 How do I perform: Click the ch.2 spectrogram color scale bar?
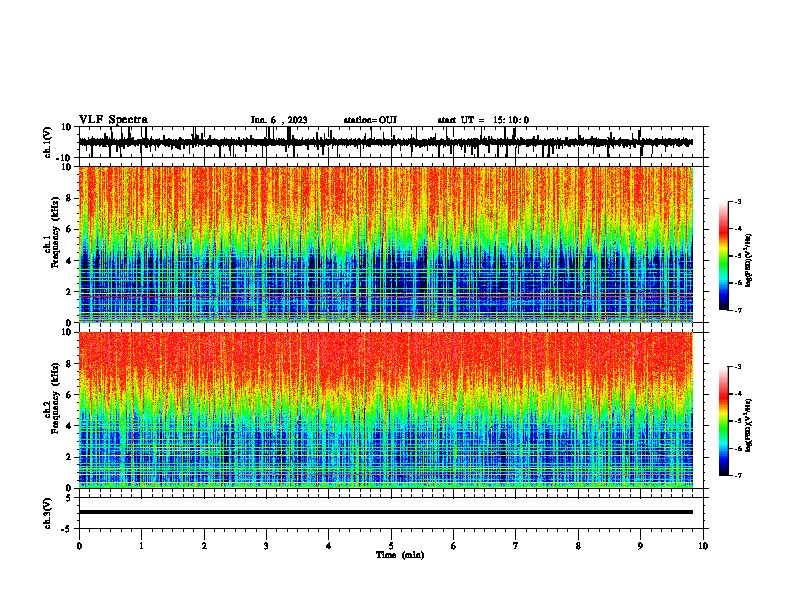click(x=724, y=421)
